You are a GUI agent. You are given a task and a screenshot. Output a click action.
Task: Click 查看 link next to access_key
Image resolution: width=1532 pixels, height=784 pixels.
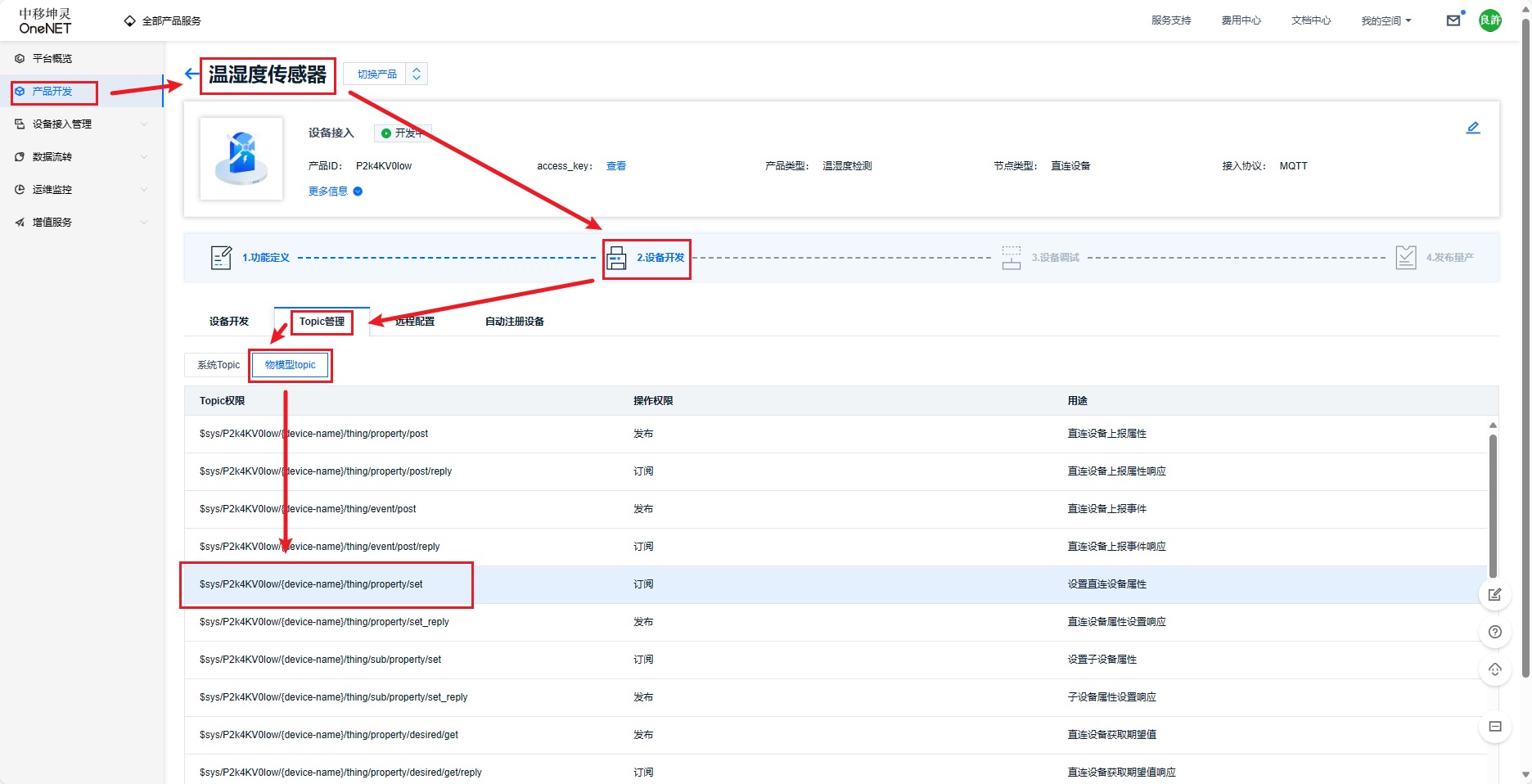pyautogui.click(x=615, y=166)
